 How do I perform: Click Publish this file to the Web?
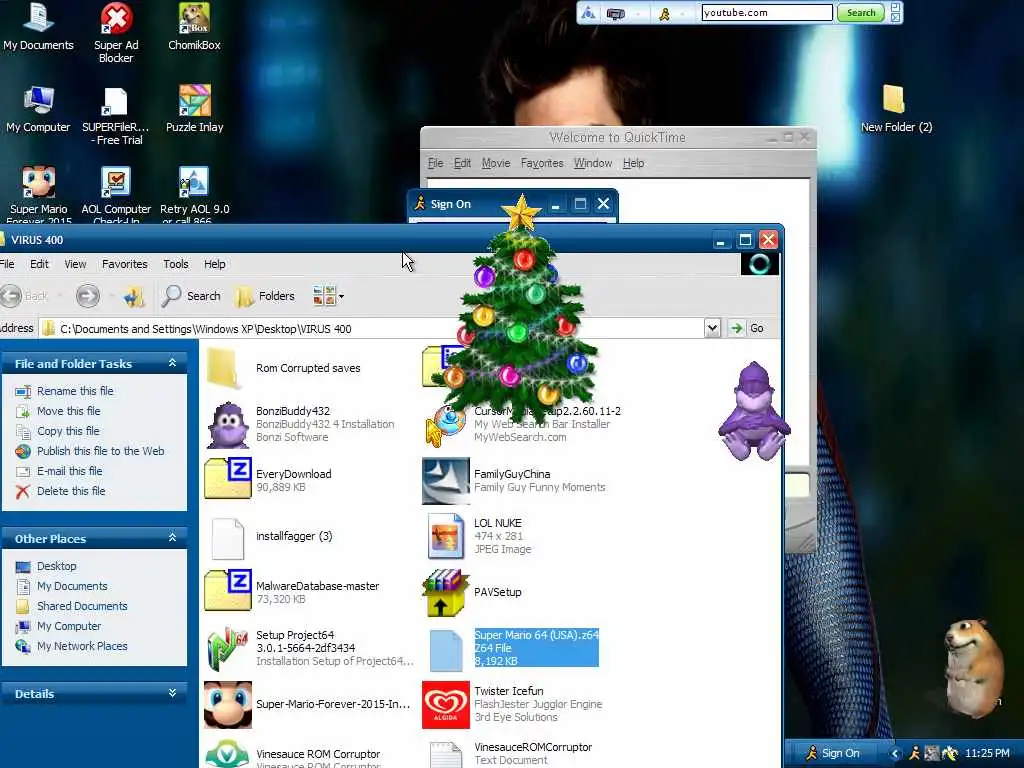101,451
